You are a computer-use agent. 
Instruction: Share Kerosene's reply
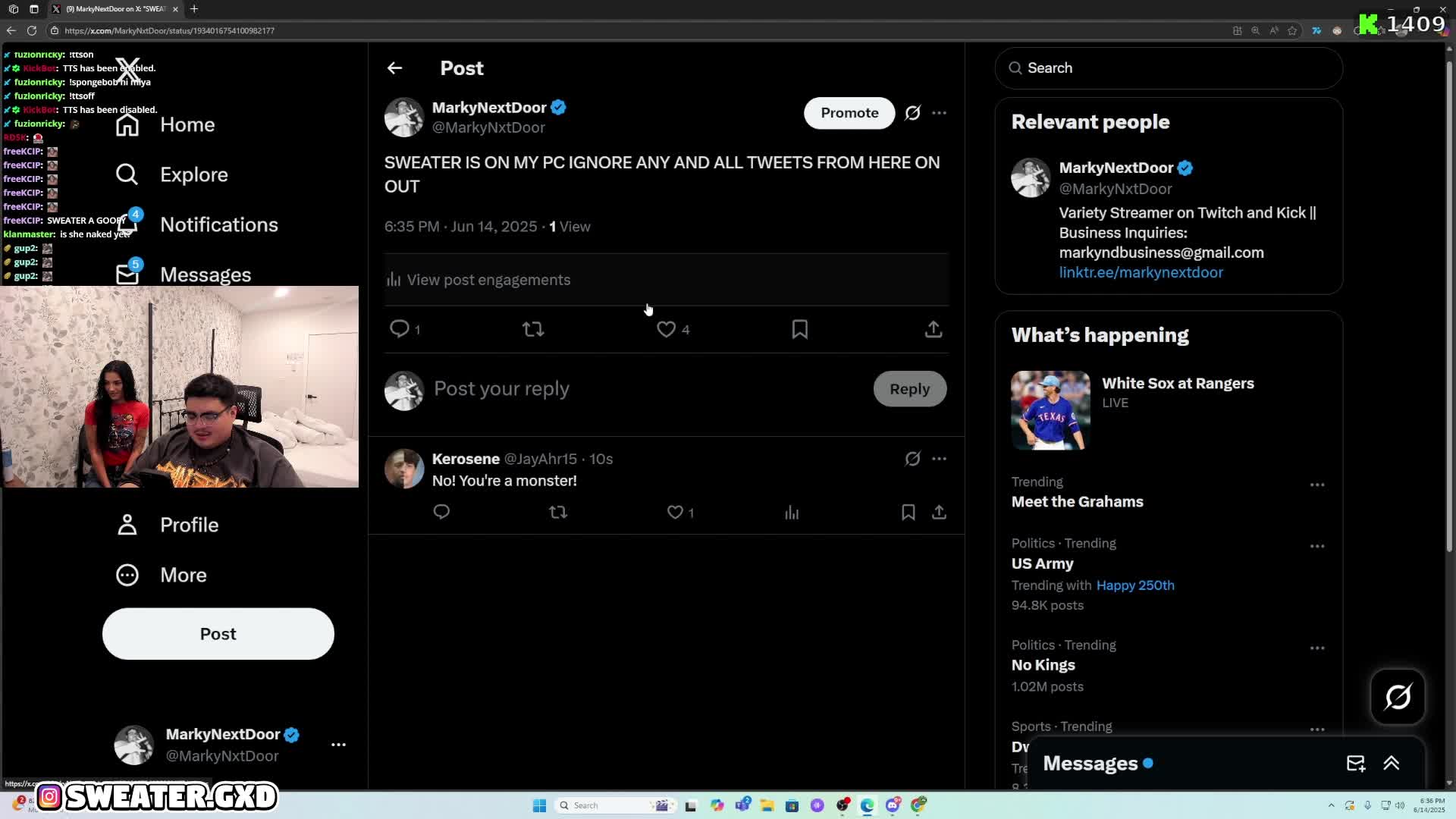939,513
